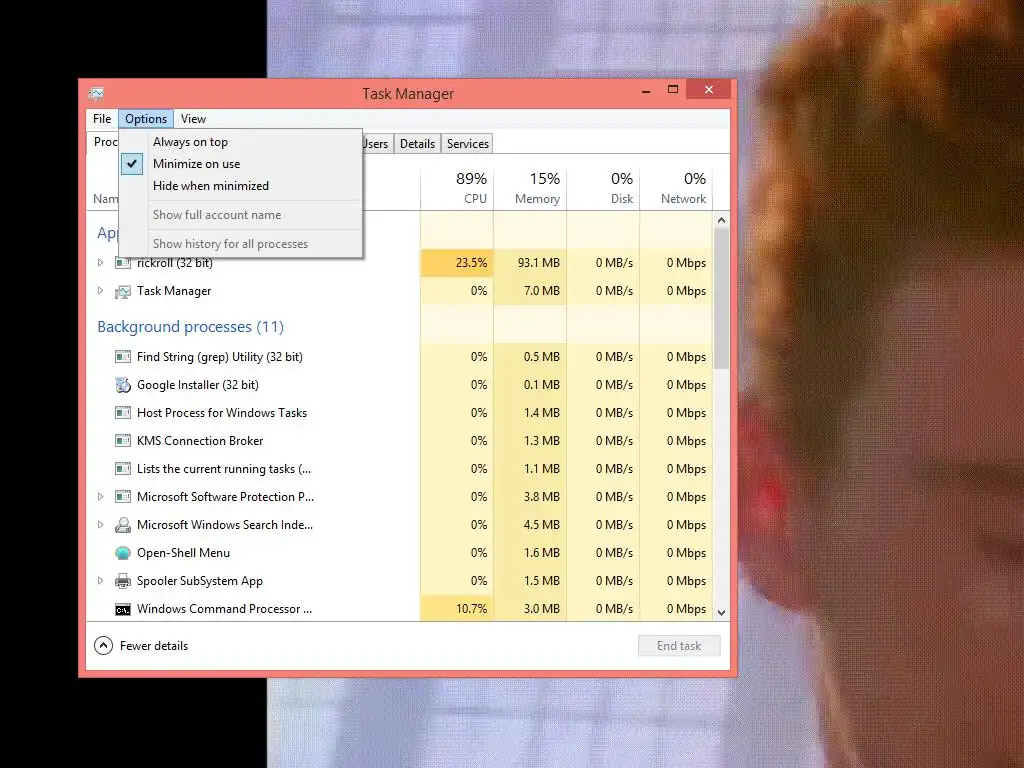Click the End task button
This screenshot has height=768, width=1024.
point(679,646)
